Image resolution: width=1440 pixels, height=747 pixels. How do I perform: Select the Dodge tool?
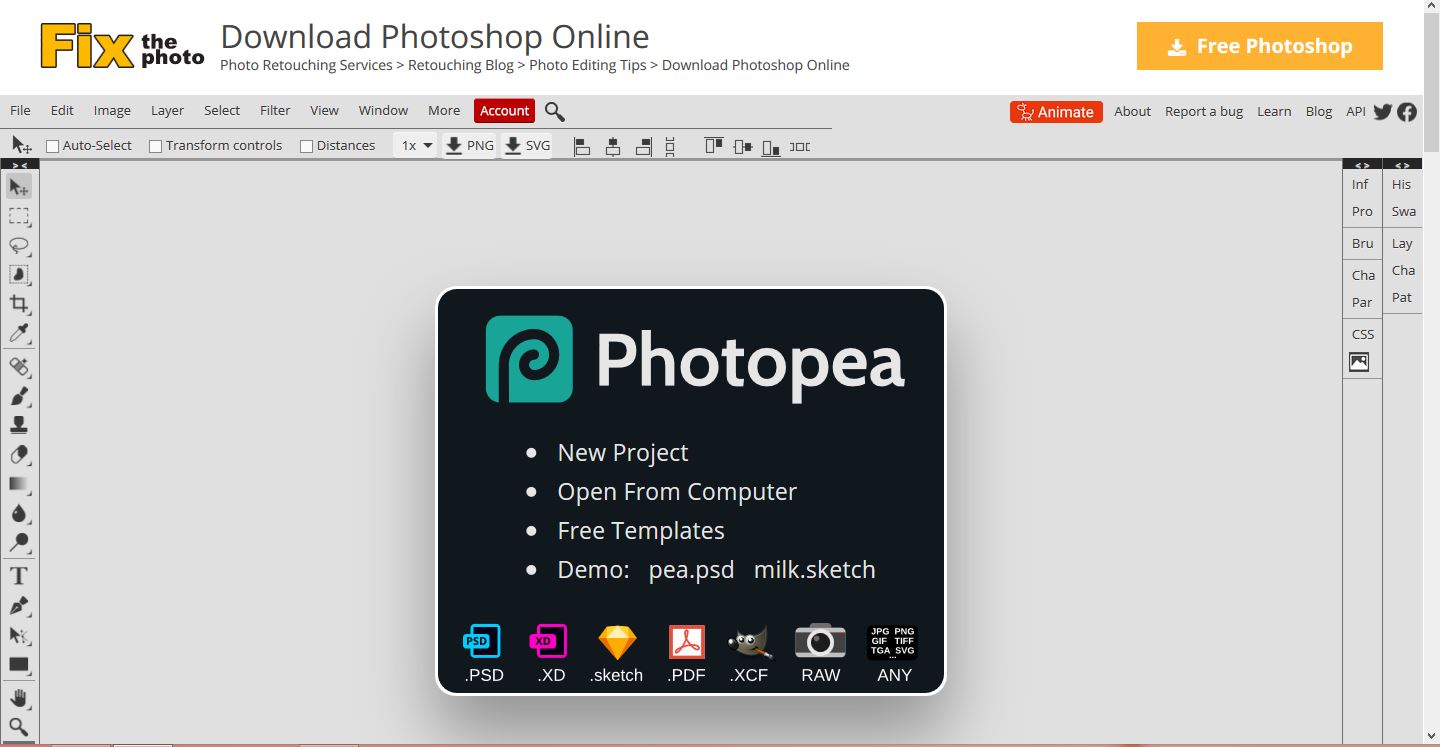[19, 543]
